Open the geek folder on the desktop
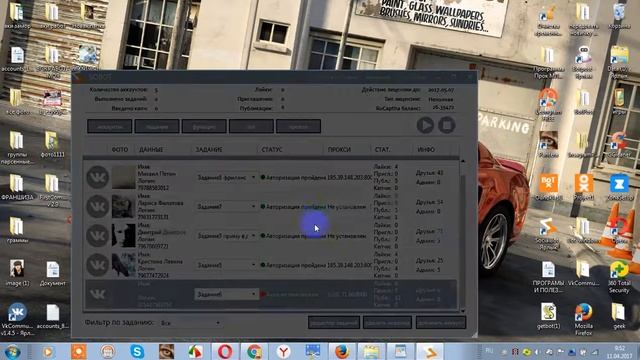This screenshot has height=360, width=640. point(619,316)
